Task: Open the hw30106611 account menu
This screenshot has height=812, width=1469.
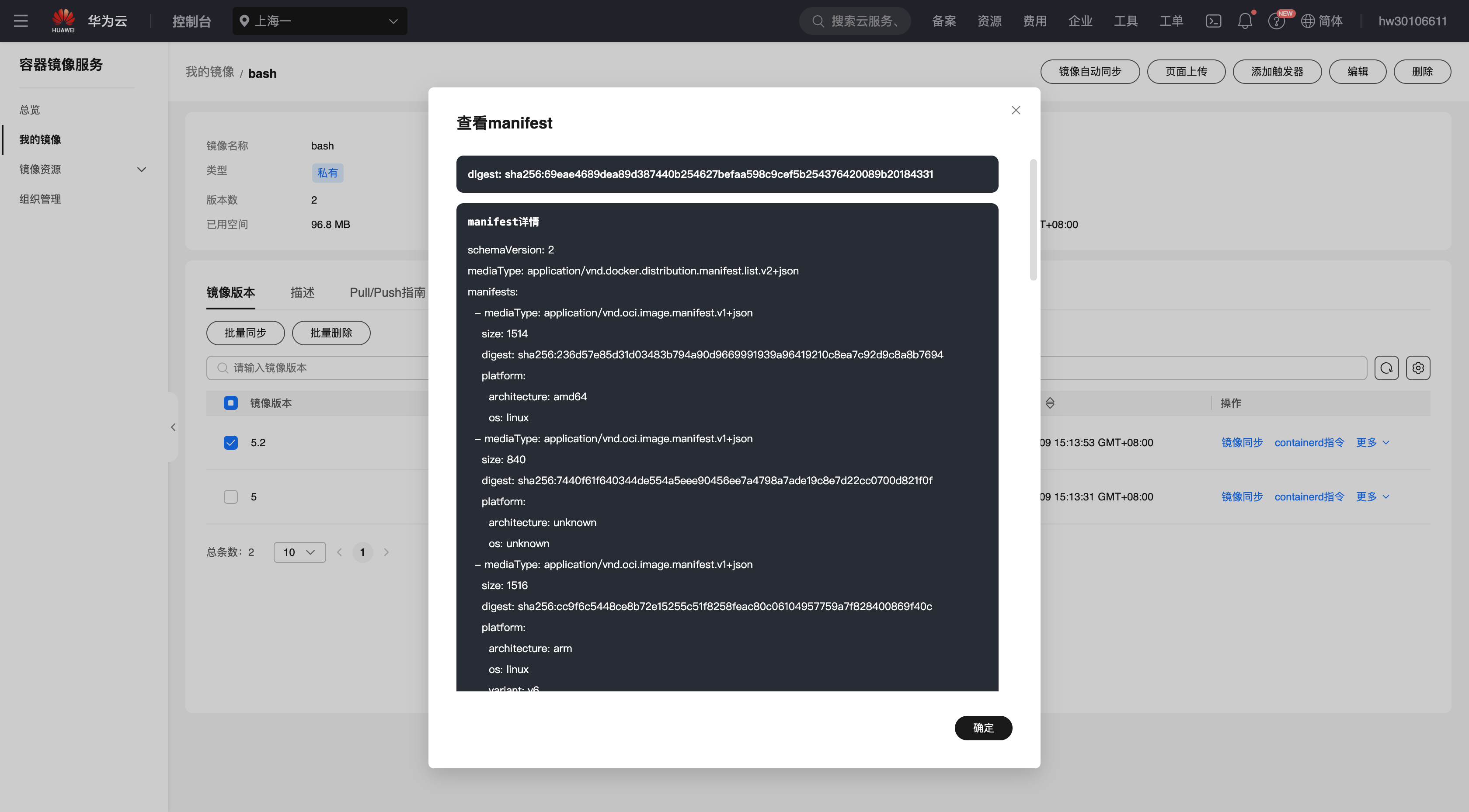Action: tap(1413, 21)
